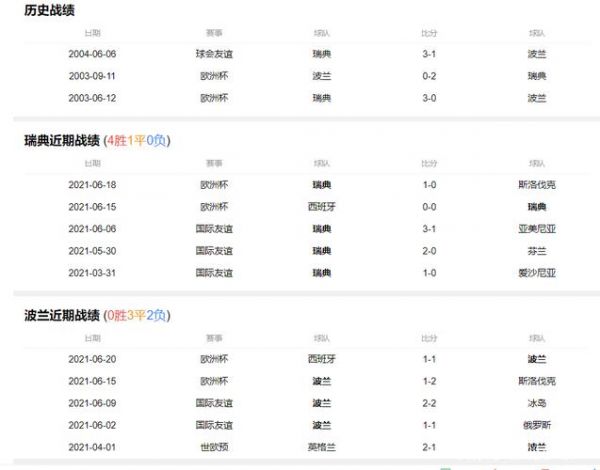
Task: Select the 3平 draw count for Poland
Action: pos(136,315)
